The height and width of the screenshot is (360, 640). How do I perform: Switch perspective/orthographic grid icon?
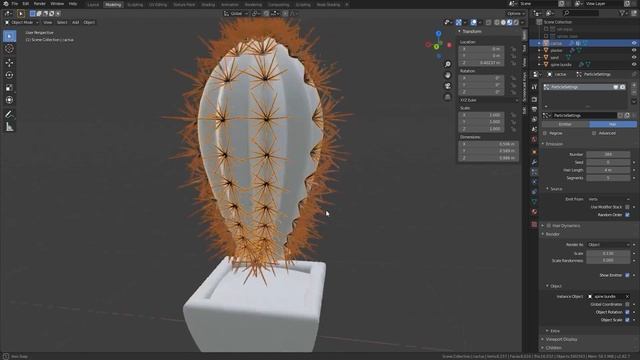448,97
